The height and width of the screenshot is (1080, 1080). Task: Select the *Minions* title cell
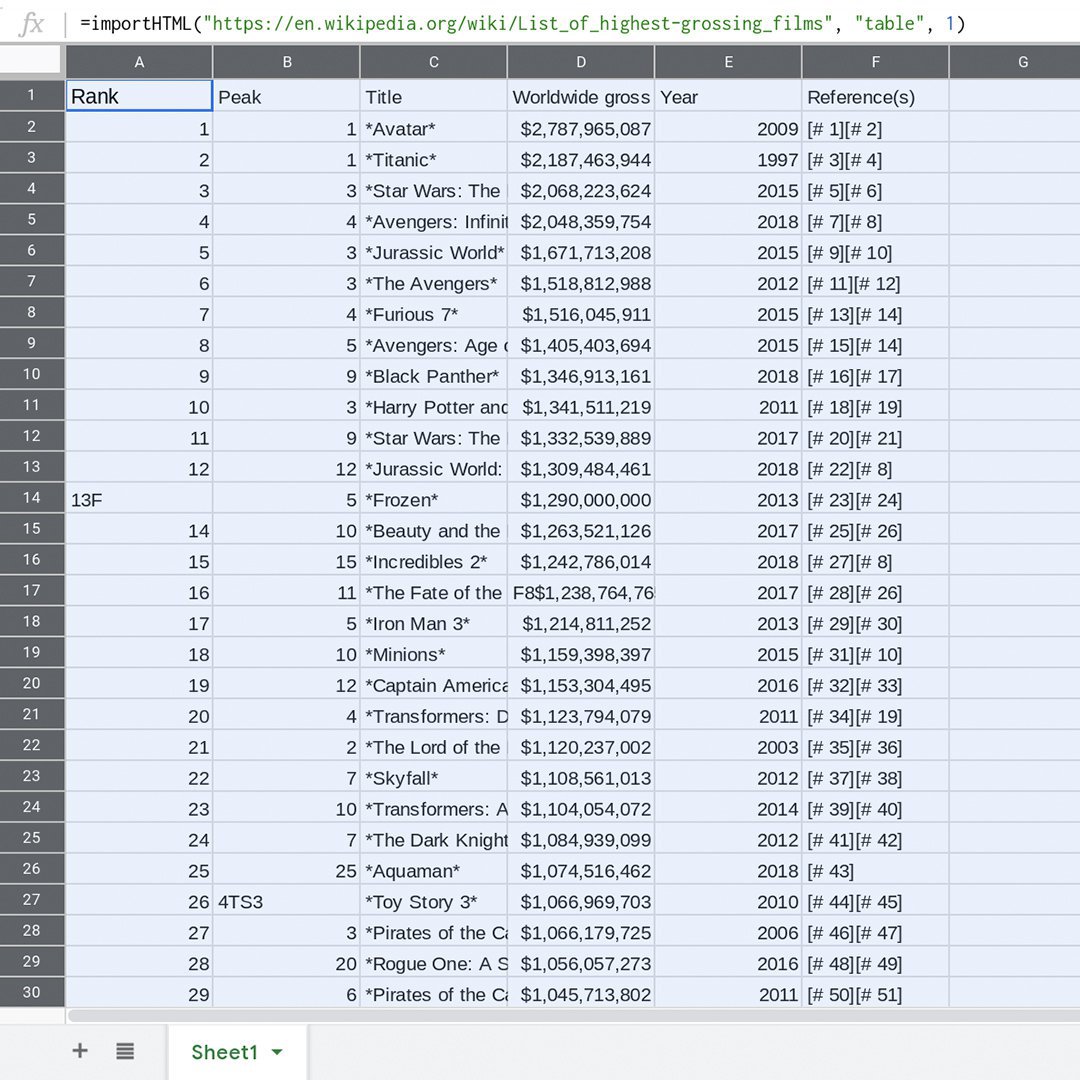(434, 654)
